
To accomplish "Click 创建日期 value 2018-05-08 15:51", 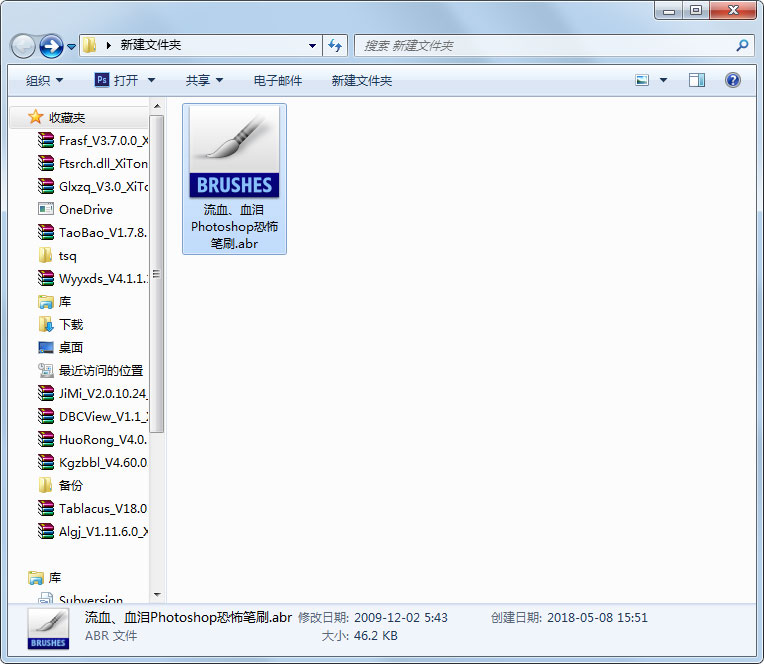I will 597,618.
